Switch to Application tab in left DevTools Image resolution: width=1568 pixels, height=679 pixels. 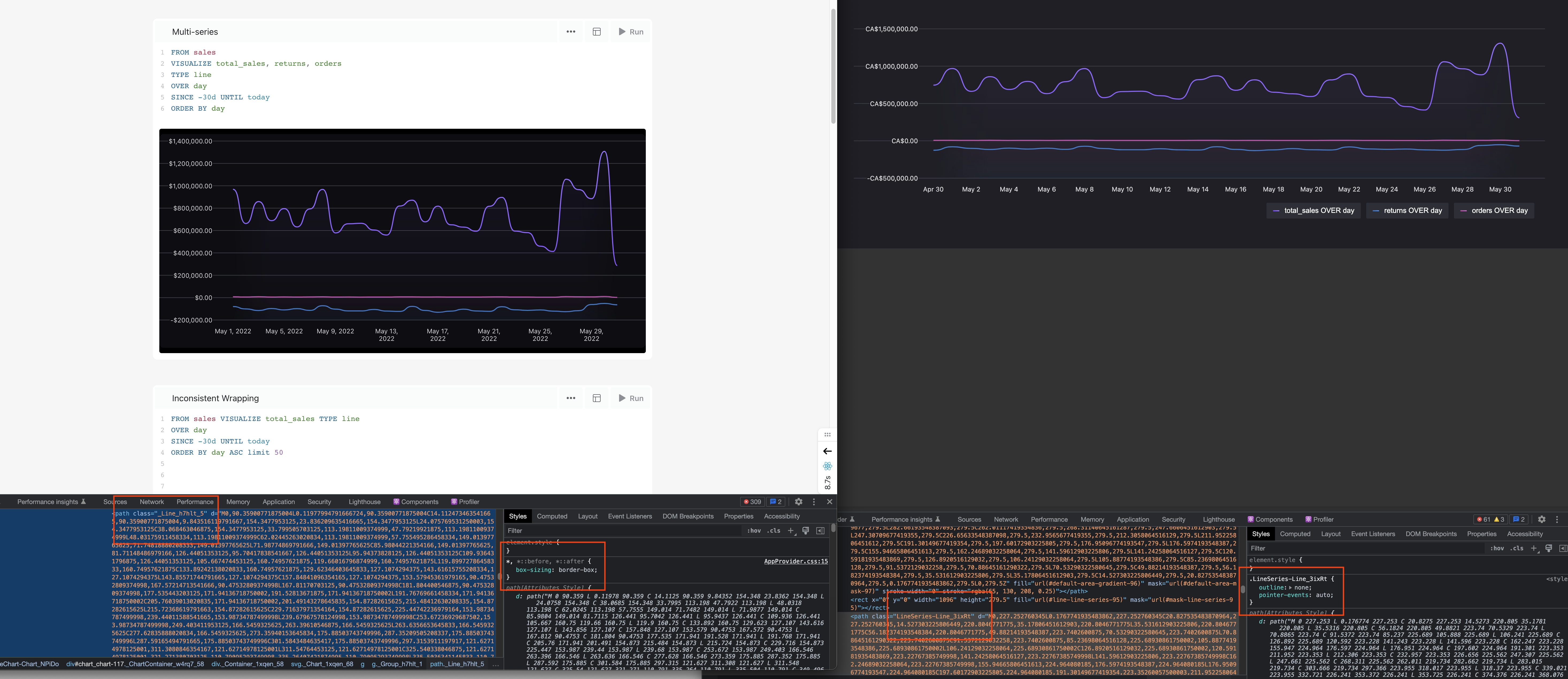(x=279, y=501)
